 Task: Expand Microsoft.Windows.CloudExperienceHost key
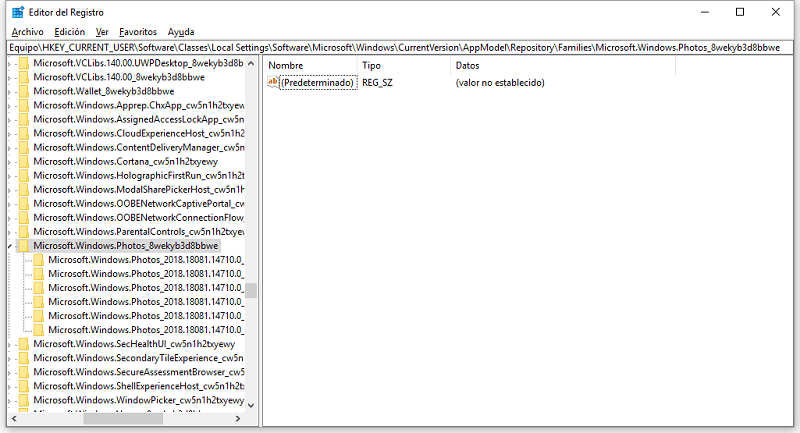pos(10,134)
